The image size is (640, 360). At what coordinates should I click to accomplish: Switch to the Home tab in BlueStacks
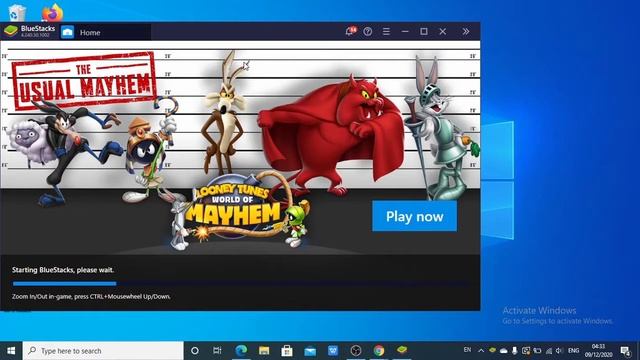[90, 33]
